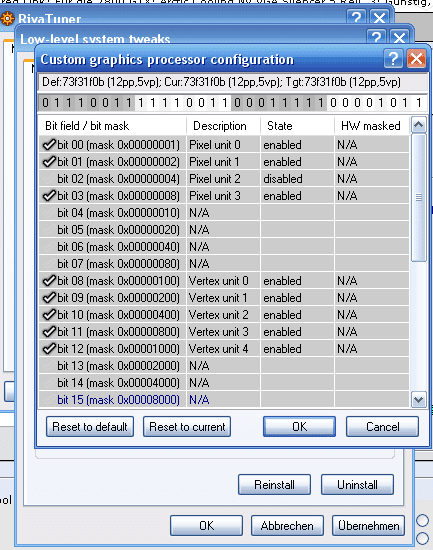Click the State column header
Viewport: 433px width, 550px height.
298,126
